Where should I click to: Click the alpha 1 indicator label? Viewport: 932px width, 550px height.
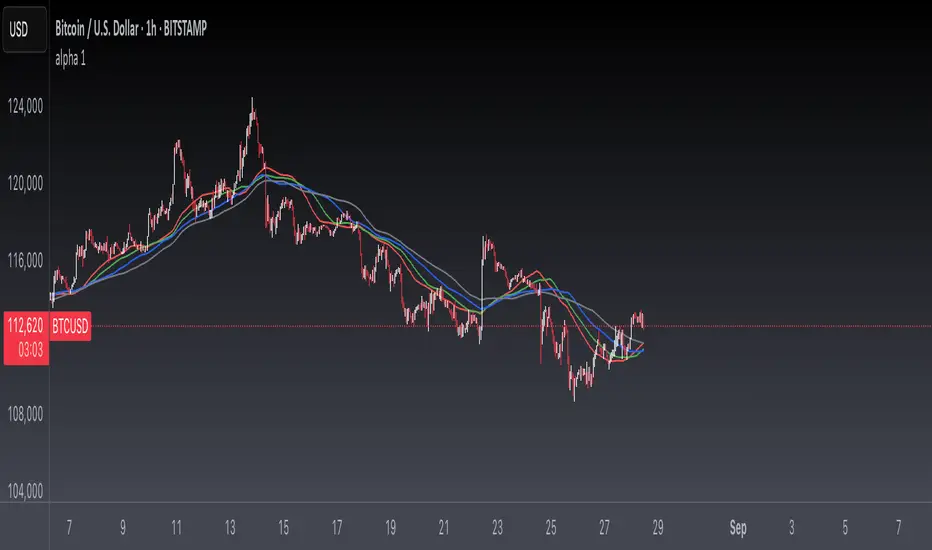coord(70,58)
